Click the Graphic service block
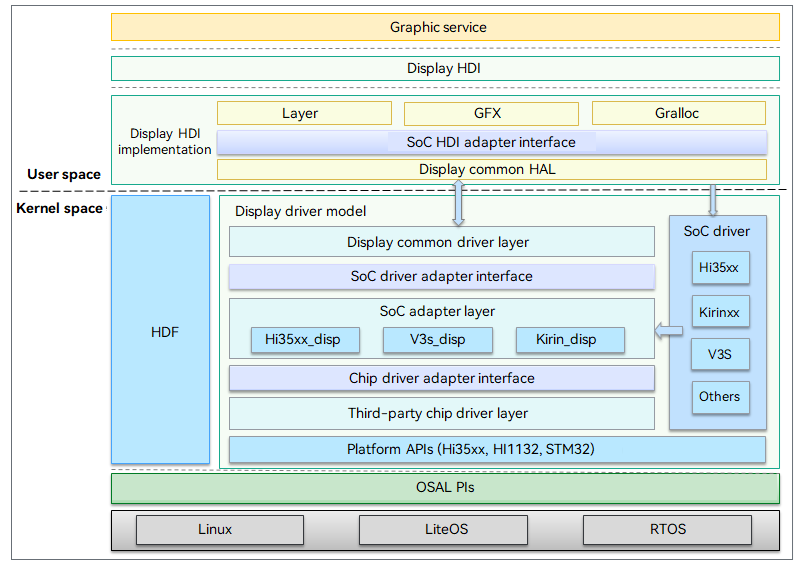The height and width of the screenshot is (563, 801). 445,27
